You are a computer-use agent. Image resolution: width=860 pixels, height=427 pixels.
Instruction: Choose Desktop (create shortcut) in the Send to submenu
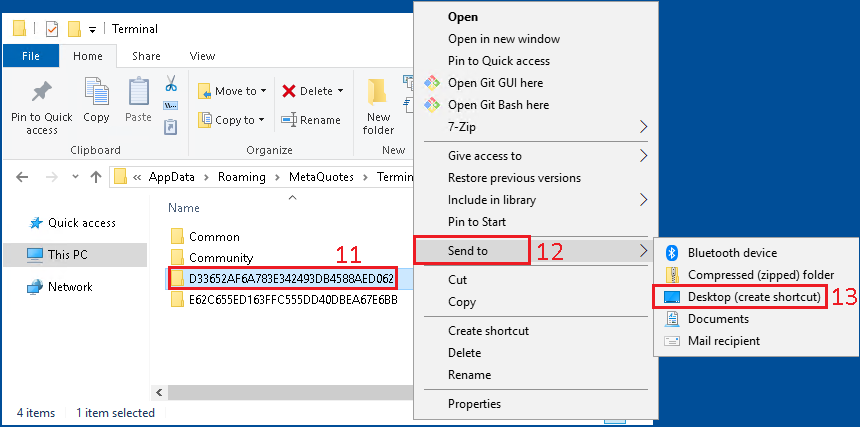pyautogui.click(x=754, y=297)
